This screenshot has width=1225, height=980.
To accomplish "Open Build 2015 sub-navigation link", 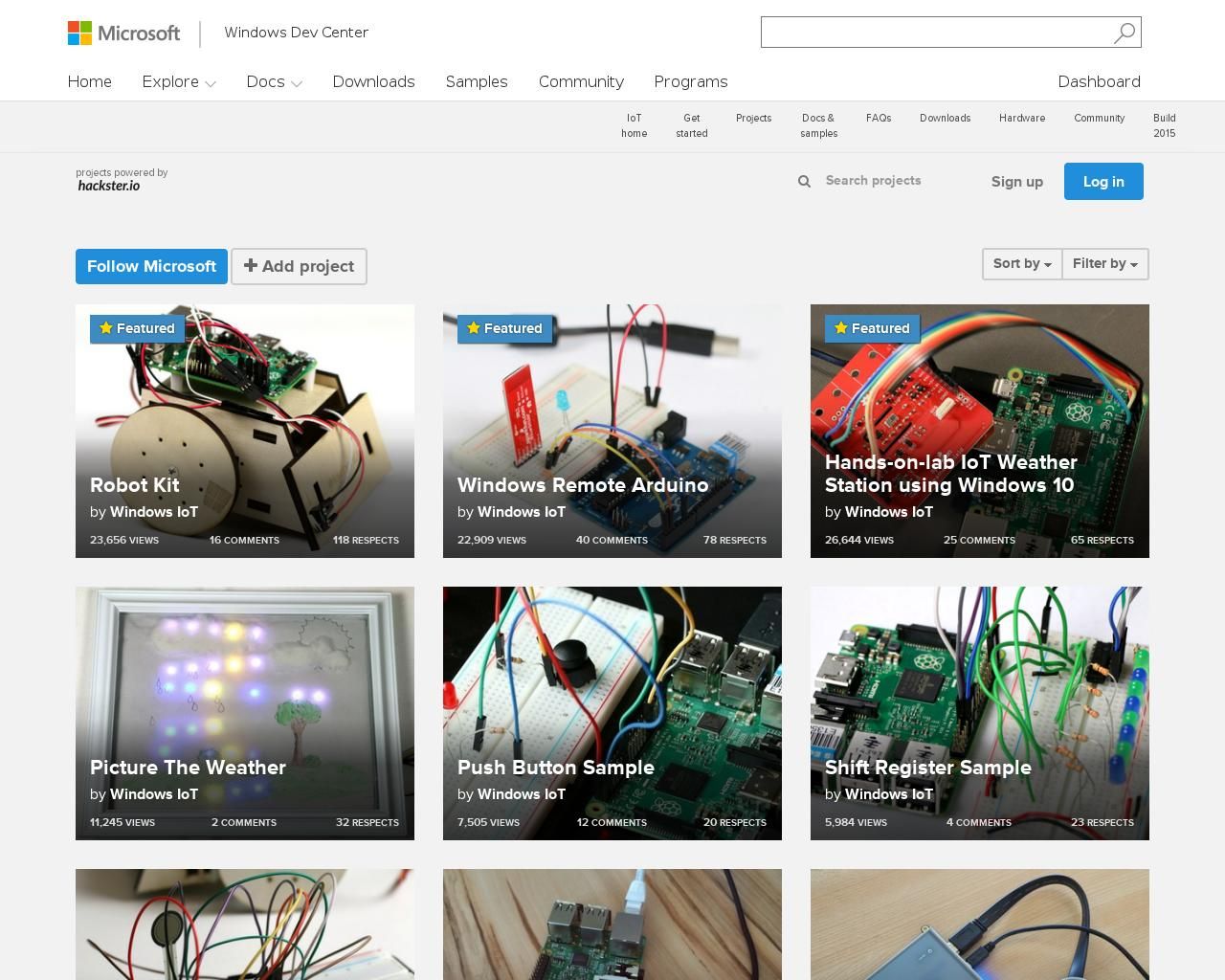I will pos(1165,125).
